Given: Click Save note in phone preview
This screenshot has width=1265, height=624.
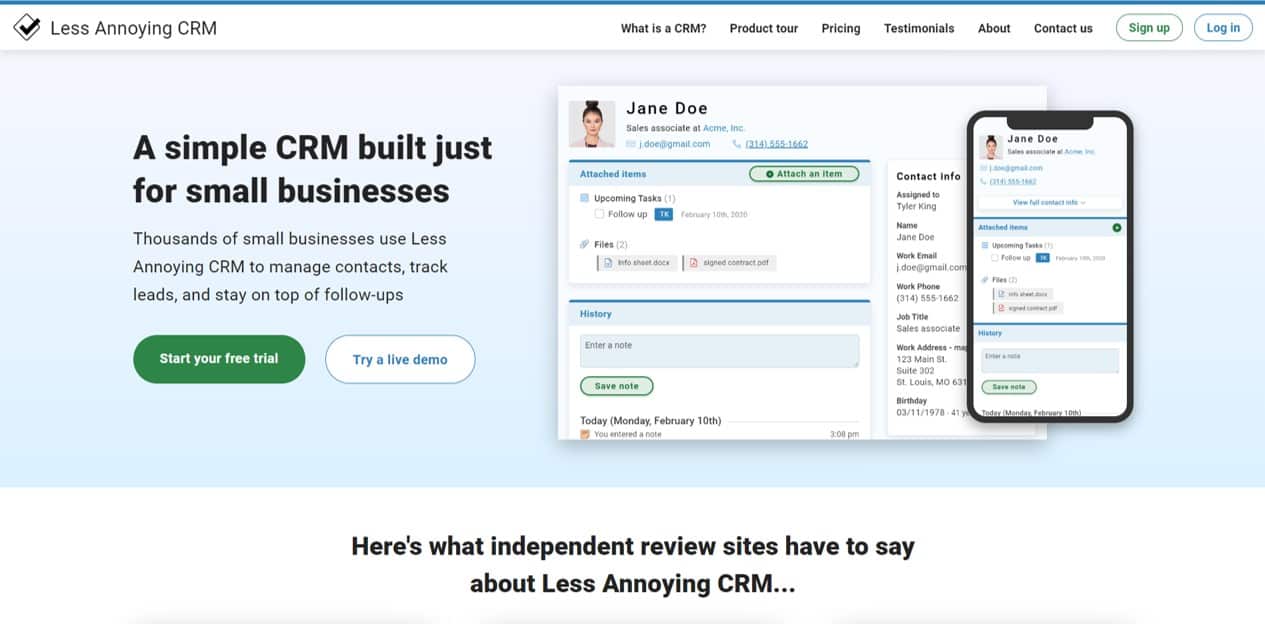Looking at the screenshot, I should [x=1009, y=387].
